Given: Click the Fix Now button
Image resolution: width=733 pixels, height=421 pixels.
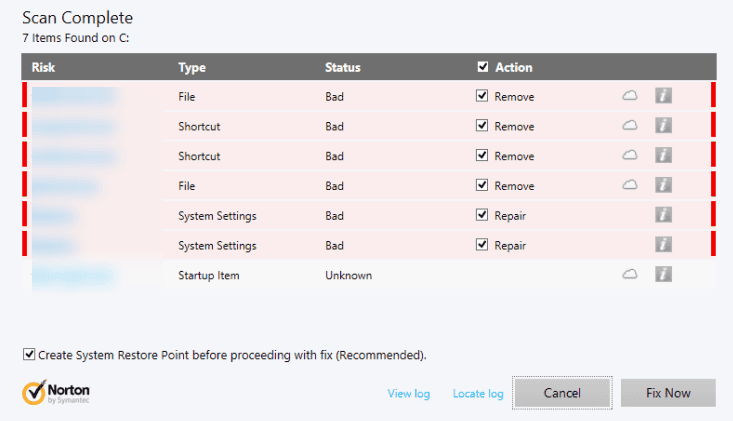Looking at the screenshot, I should [x=668, y=393].
